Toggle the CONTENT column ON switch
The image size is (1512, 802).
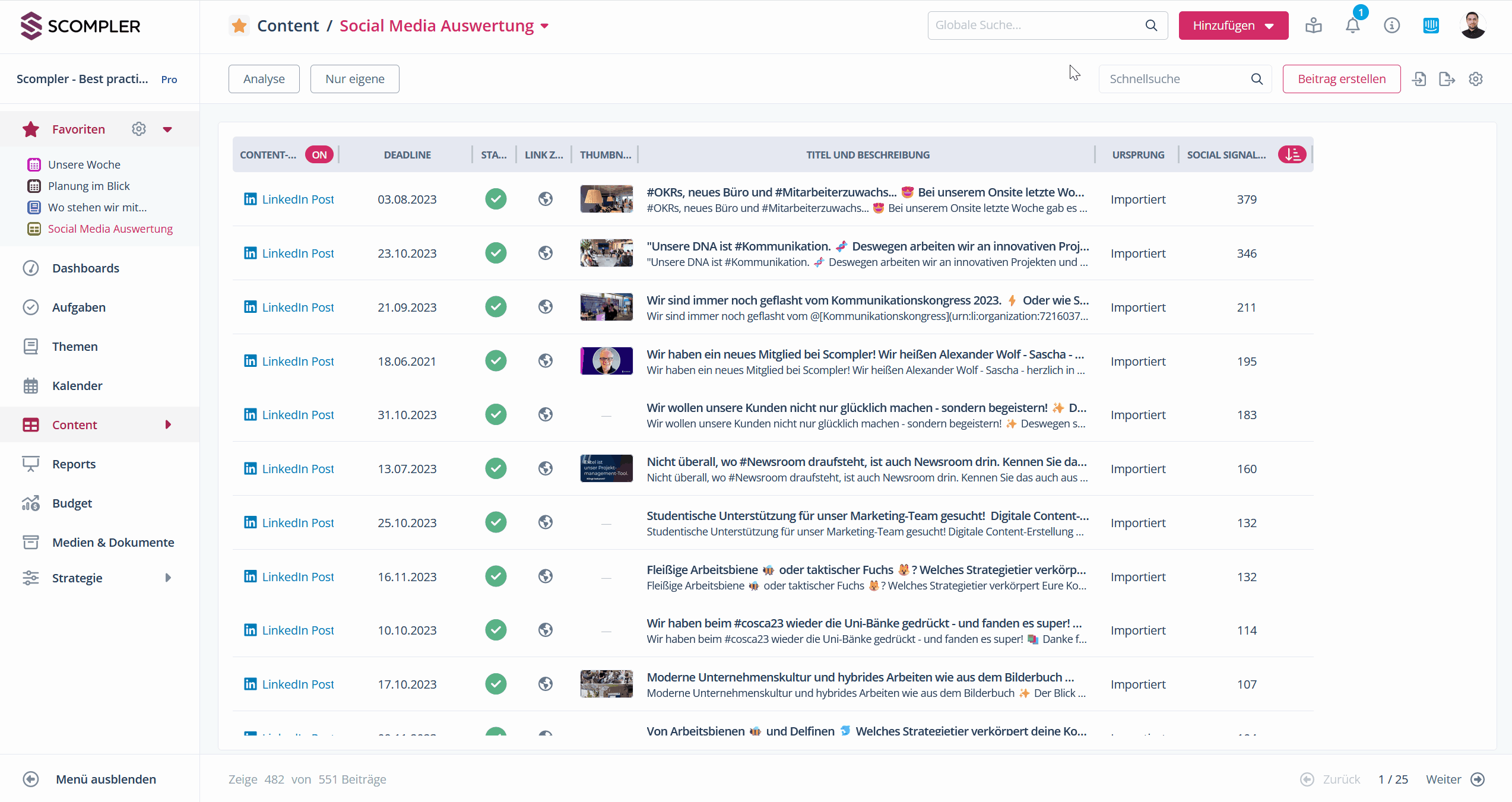(319, 155)
